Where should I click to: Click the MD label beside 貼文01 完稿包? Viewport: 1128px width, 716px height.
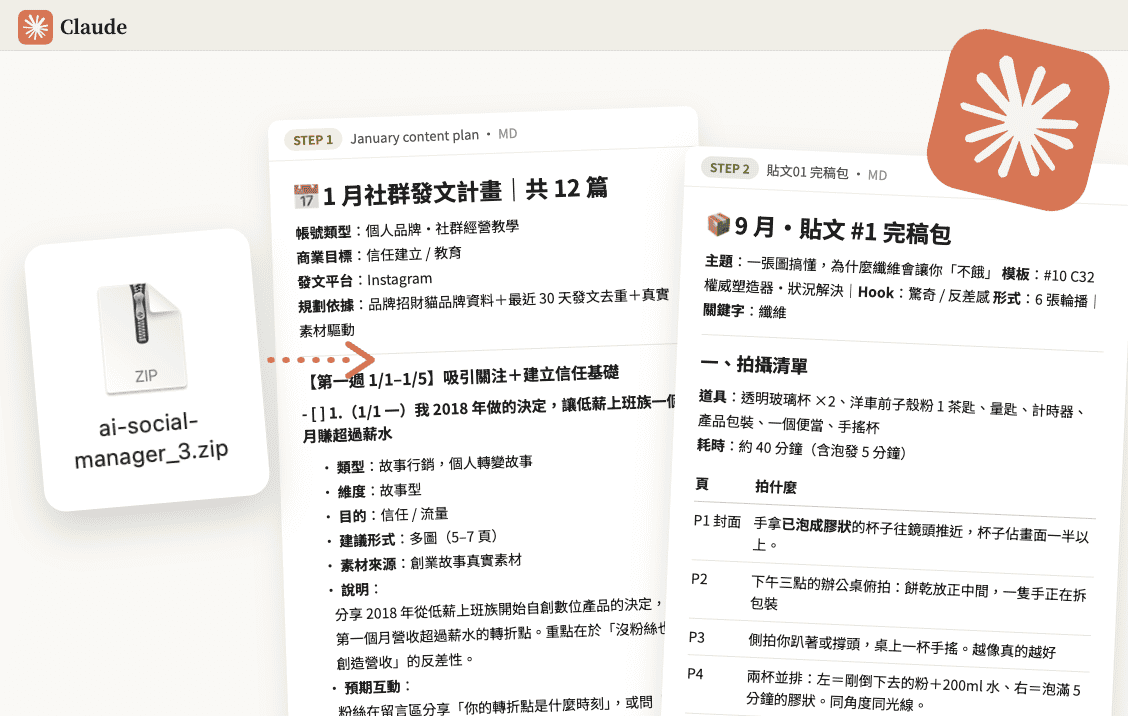tap(877, 175)
